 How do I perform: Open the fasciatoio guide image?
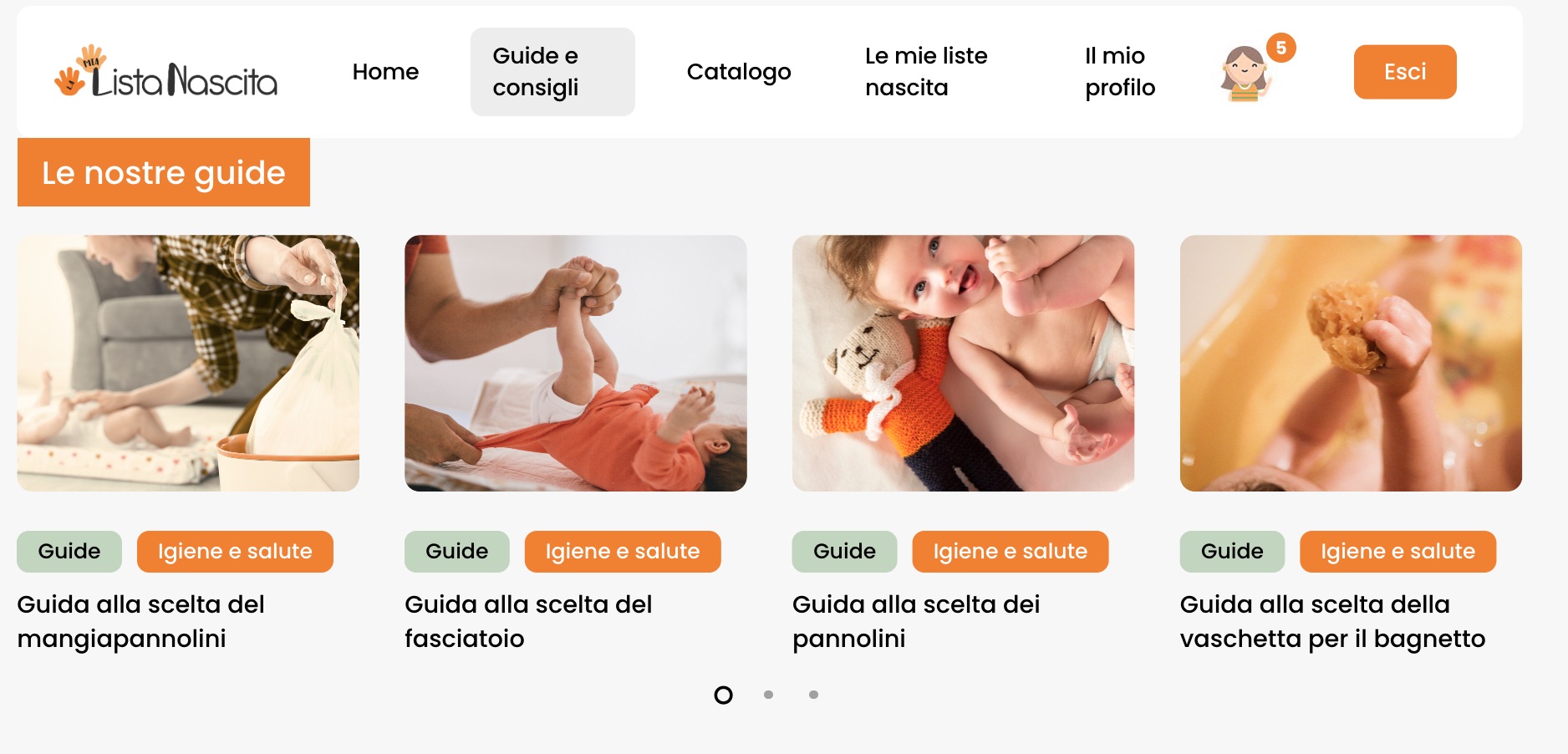576,363
